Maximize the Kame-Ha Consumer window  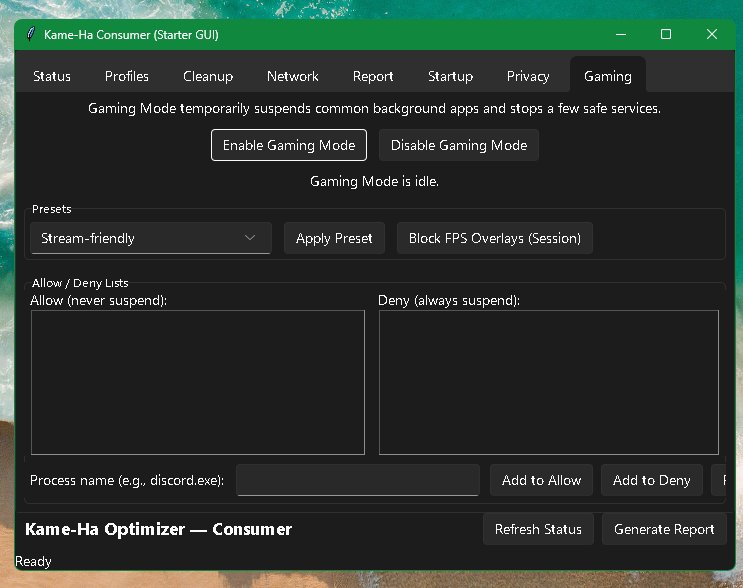tap(666, 34)
